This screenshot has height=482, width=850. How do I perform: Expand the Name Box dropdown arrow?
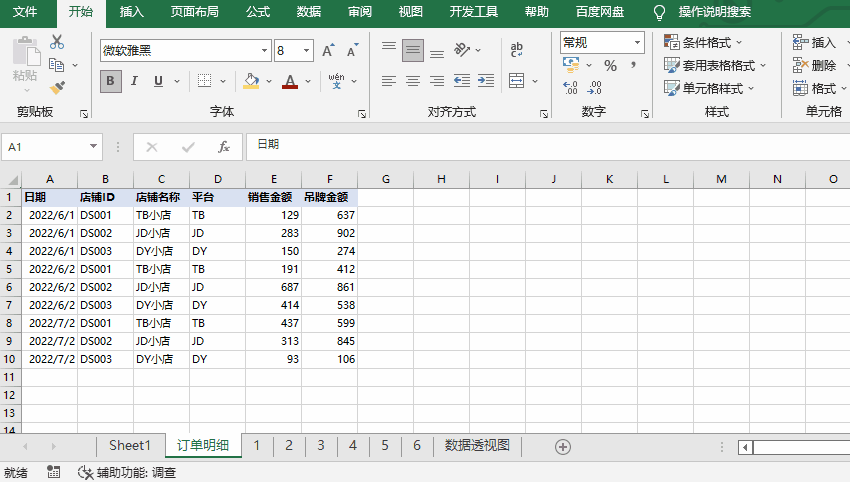(93, 146)
